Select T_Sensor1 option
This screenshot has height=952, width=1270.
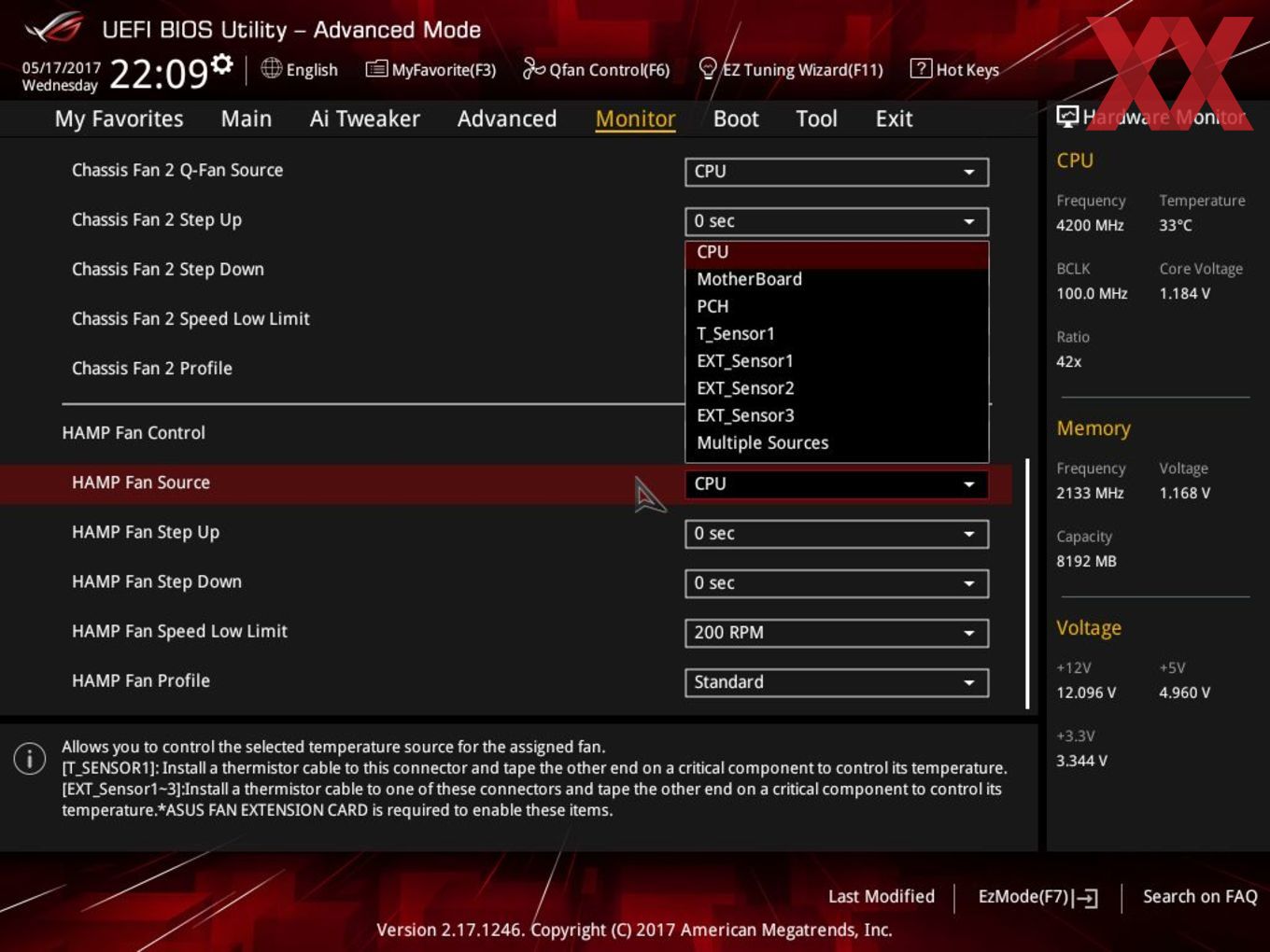click(x=837, y=333)
